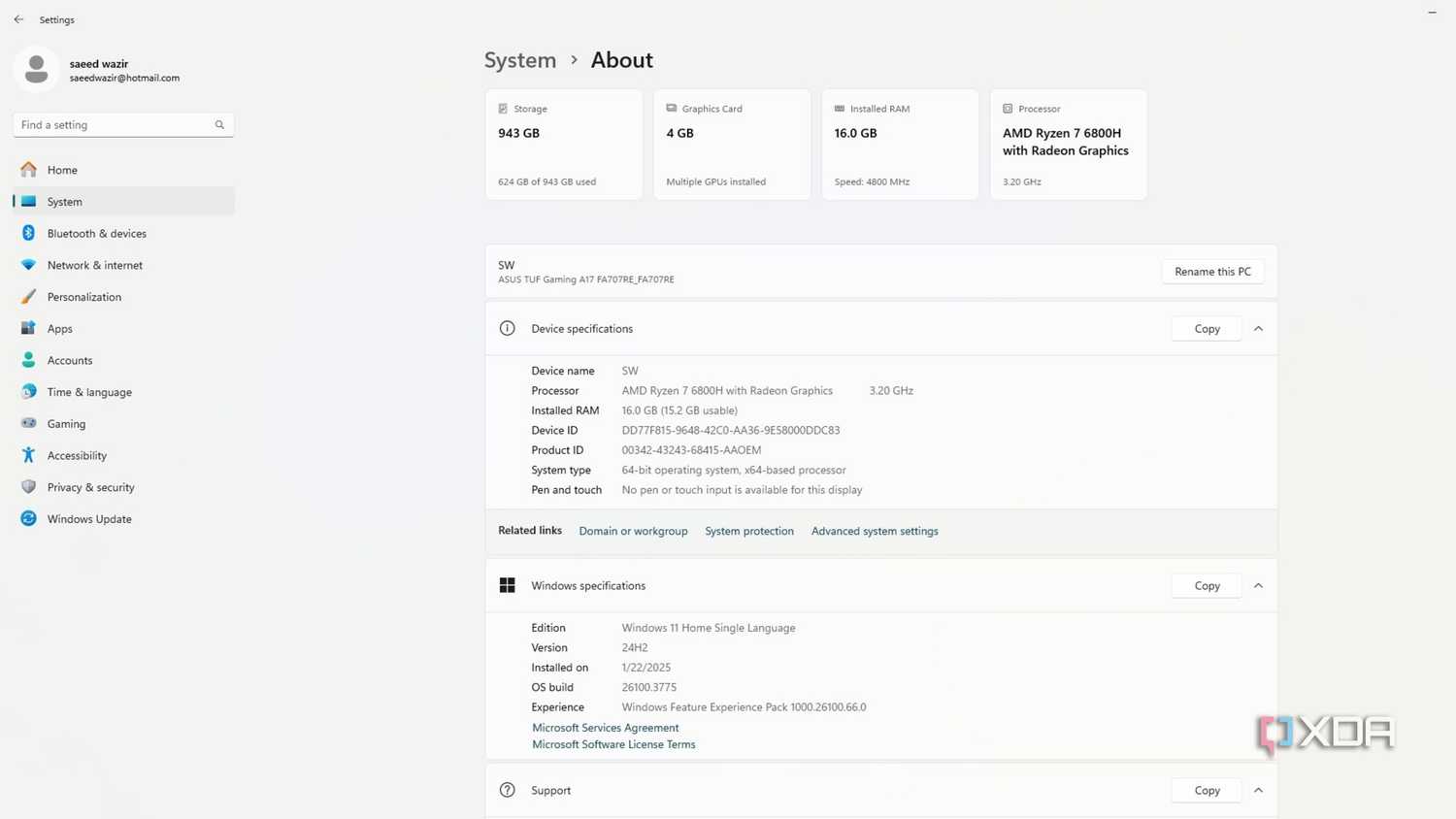The width and height of the screenshot is (1456, 819).
Task: Go to Network & internet
Action: point(123,265)
